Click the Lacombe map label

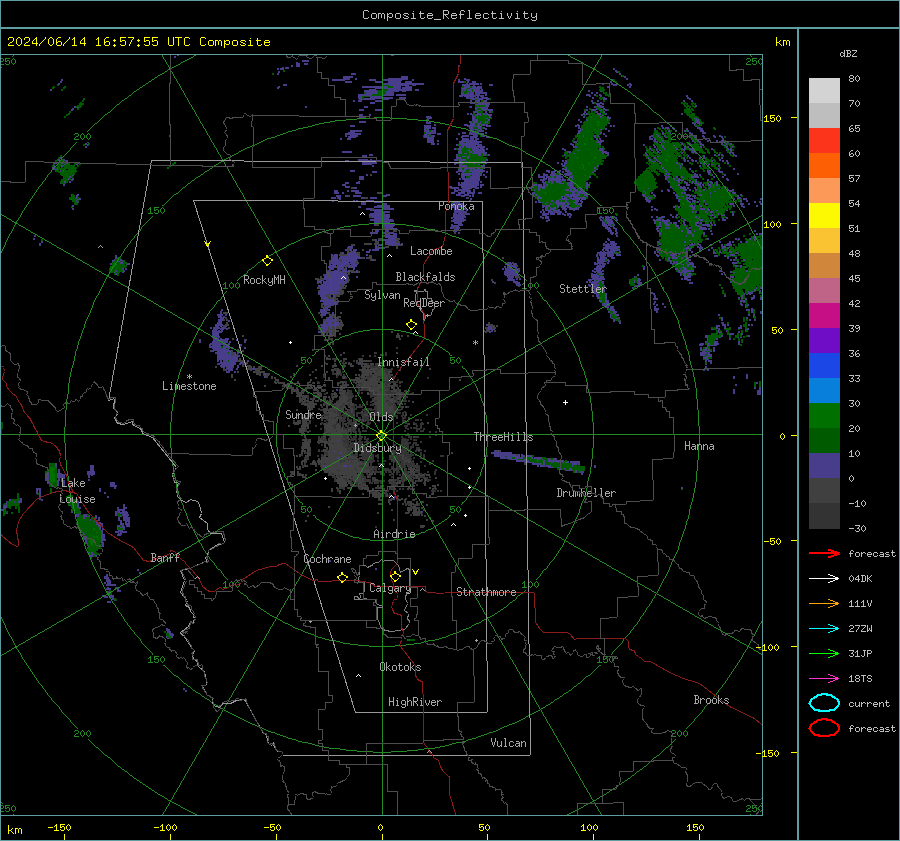pos(431,251)
